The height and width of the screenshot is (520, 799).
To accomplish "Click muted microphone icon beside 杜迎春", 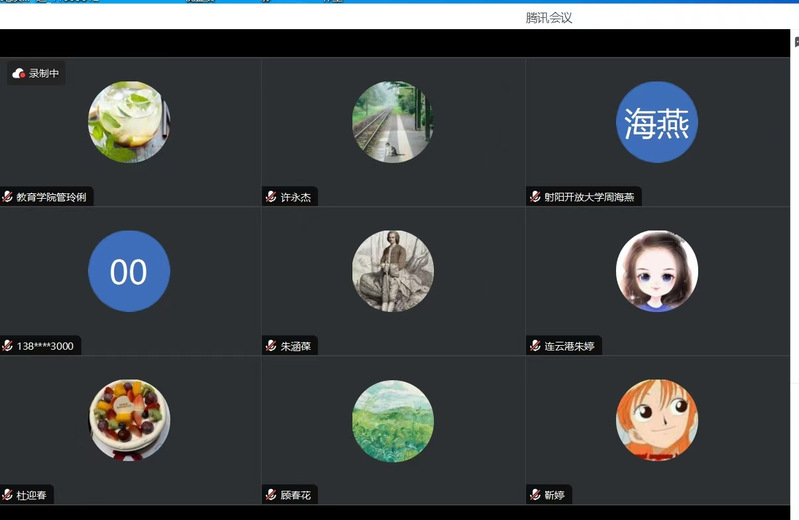I will 8,495.
